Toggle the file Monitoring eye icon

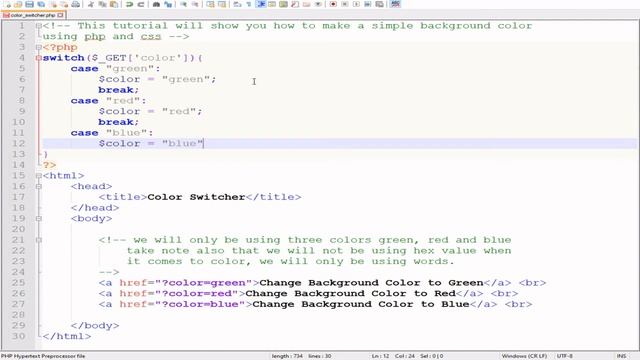[x=318, y=4]
